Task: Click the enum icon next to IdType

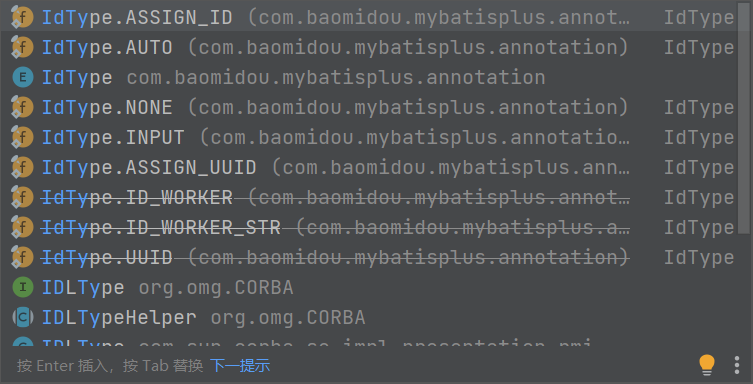Action: [x=23, y=77]
